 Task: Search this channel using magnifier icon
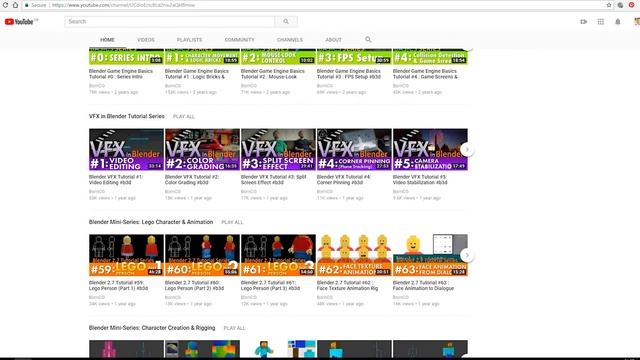[x=368, y=40]
